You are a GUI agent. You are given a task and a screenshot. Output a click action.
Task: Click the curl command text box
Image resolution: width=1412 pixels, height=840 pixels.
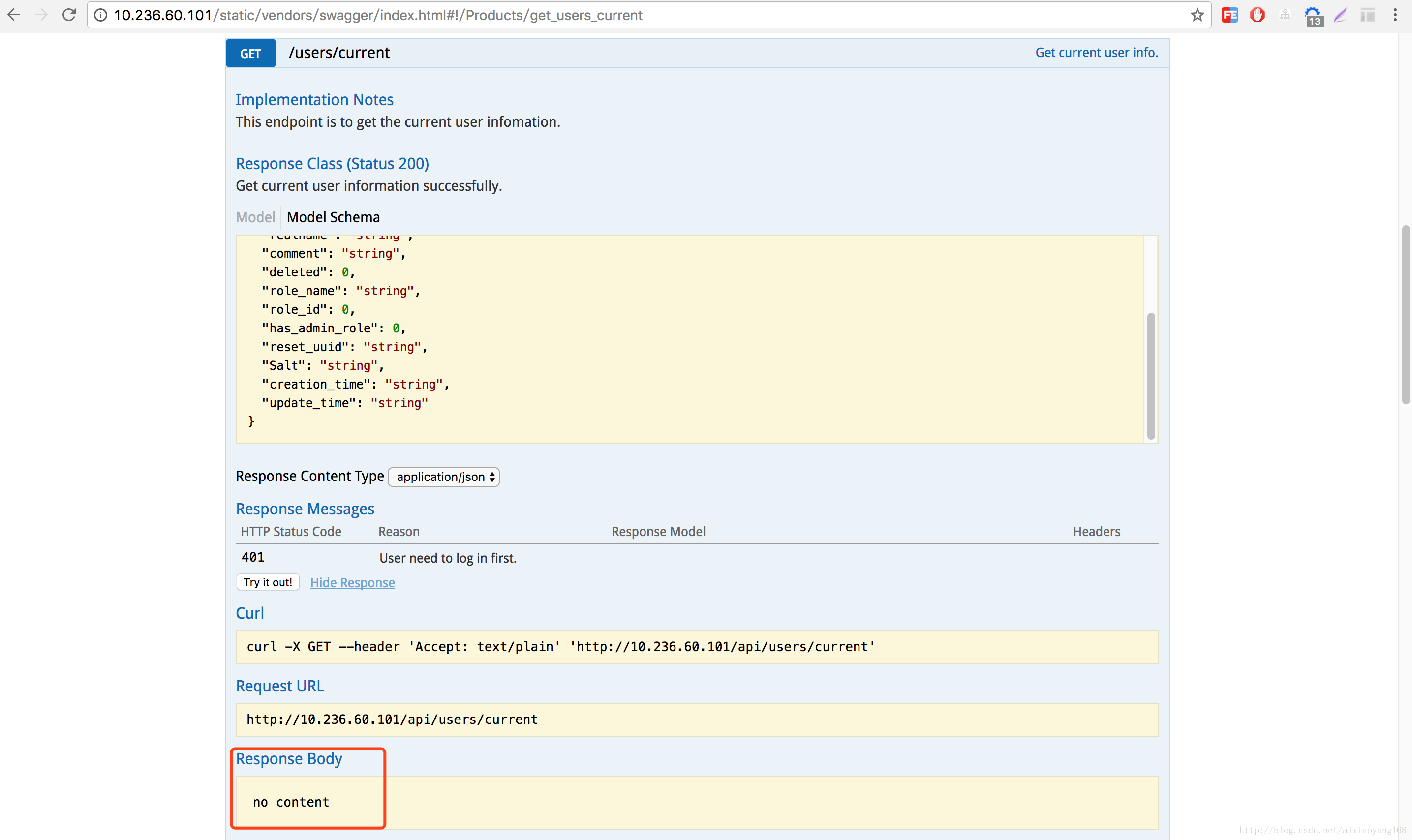698,647
